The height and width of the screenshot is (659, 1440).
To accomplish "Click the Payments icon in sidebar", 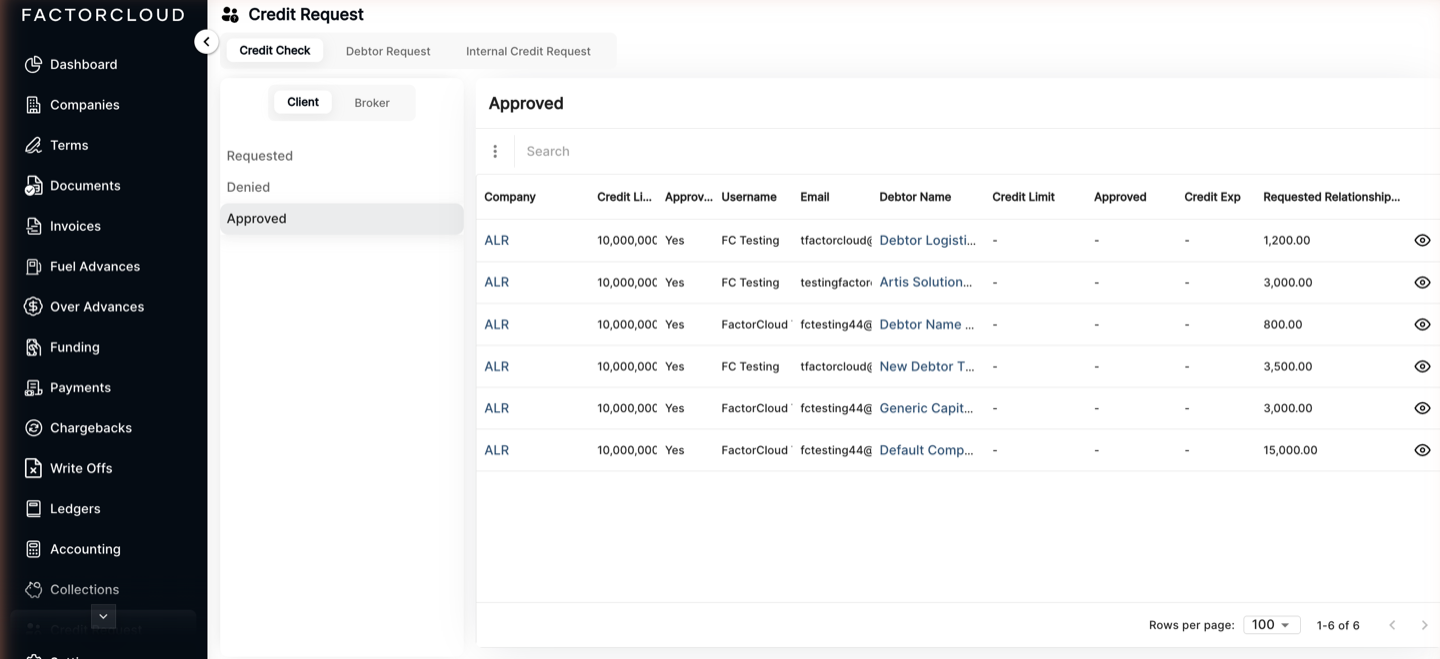I will point(33,388).
